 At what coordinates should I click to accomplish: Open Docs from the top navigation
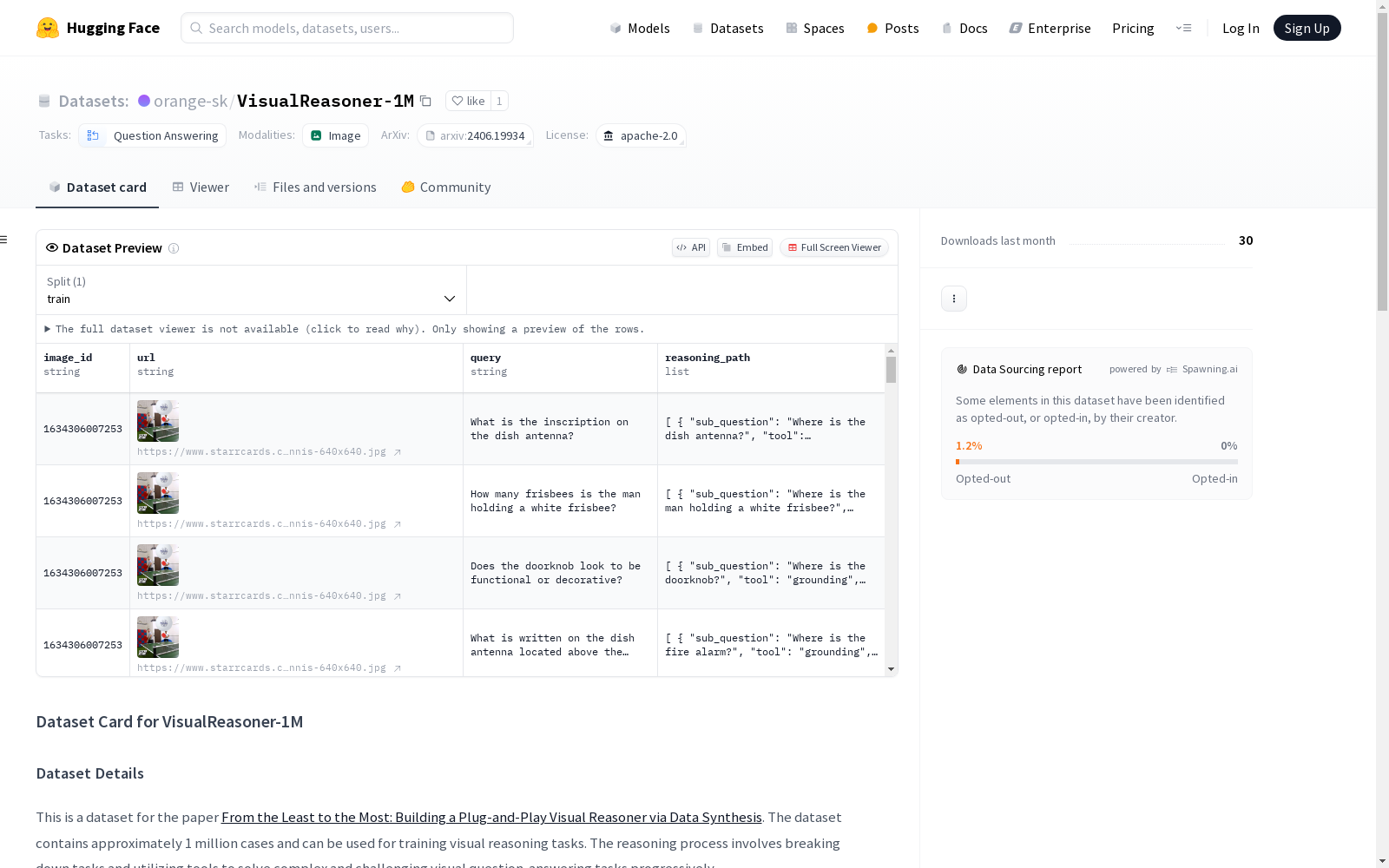964,28
